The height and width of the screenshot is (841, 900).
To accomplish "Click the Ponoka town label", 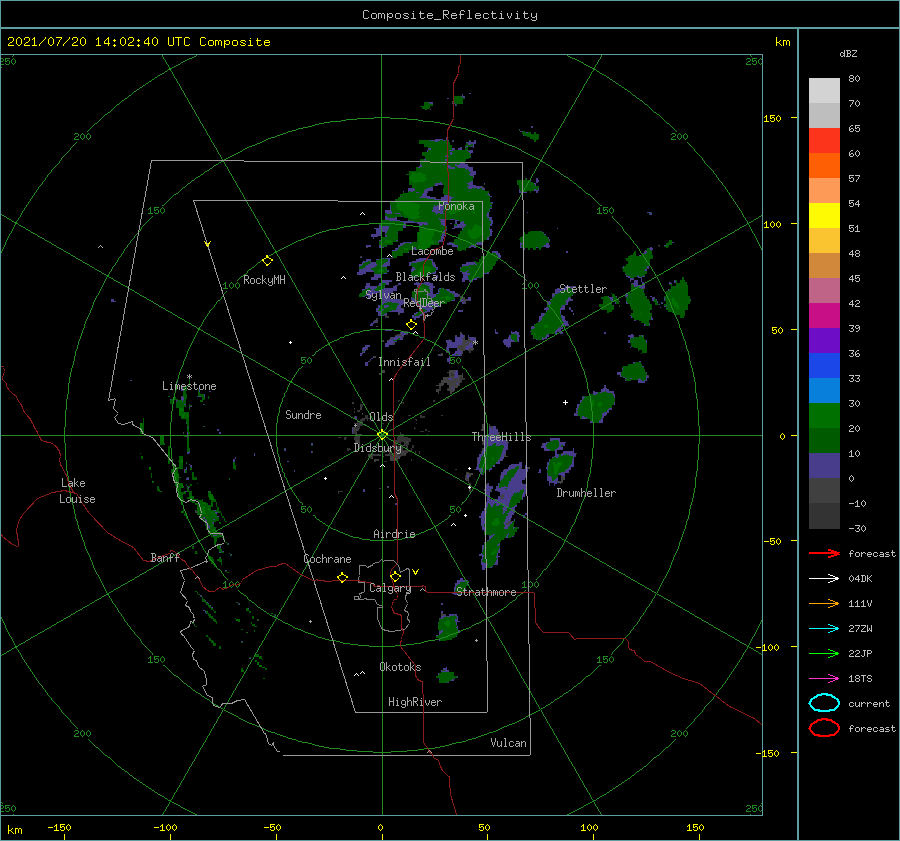I will click(456, 206).
